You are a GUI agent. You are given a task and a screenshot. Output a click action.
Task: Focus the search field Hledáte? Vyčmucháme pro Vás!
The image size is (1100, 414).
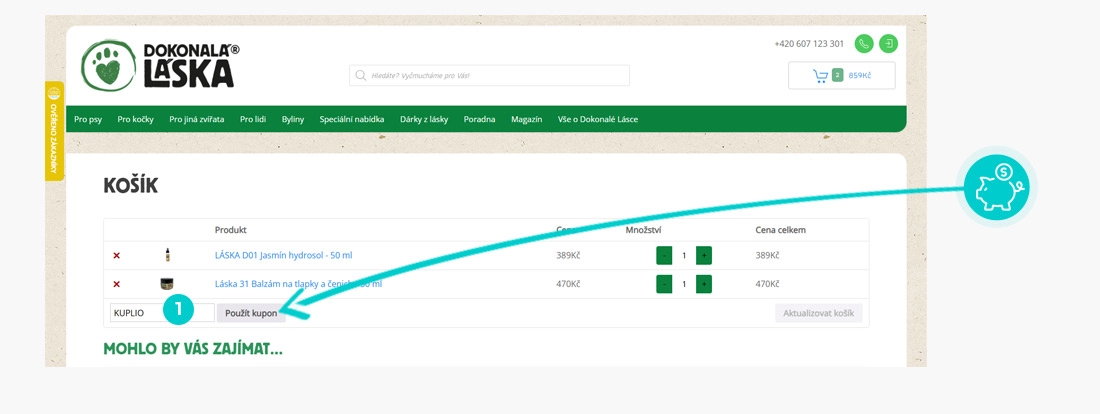tap(489, 75)
